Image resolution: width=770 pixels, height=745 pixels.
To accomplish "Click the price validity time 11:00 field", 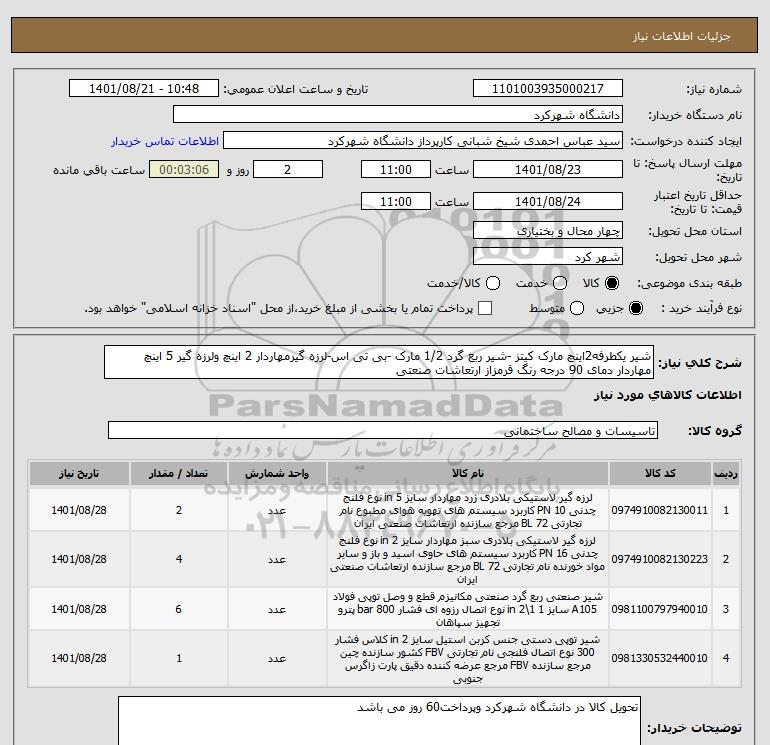I will [396, 201].
